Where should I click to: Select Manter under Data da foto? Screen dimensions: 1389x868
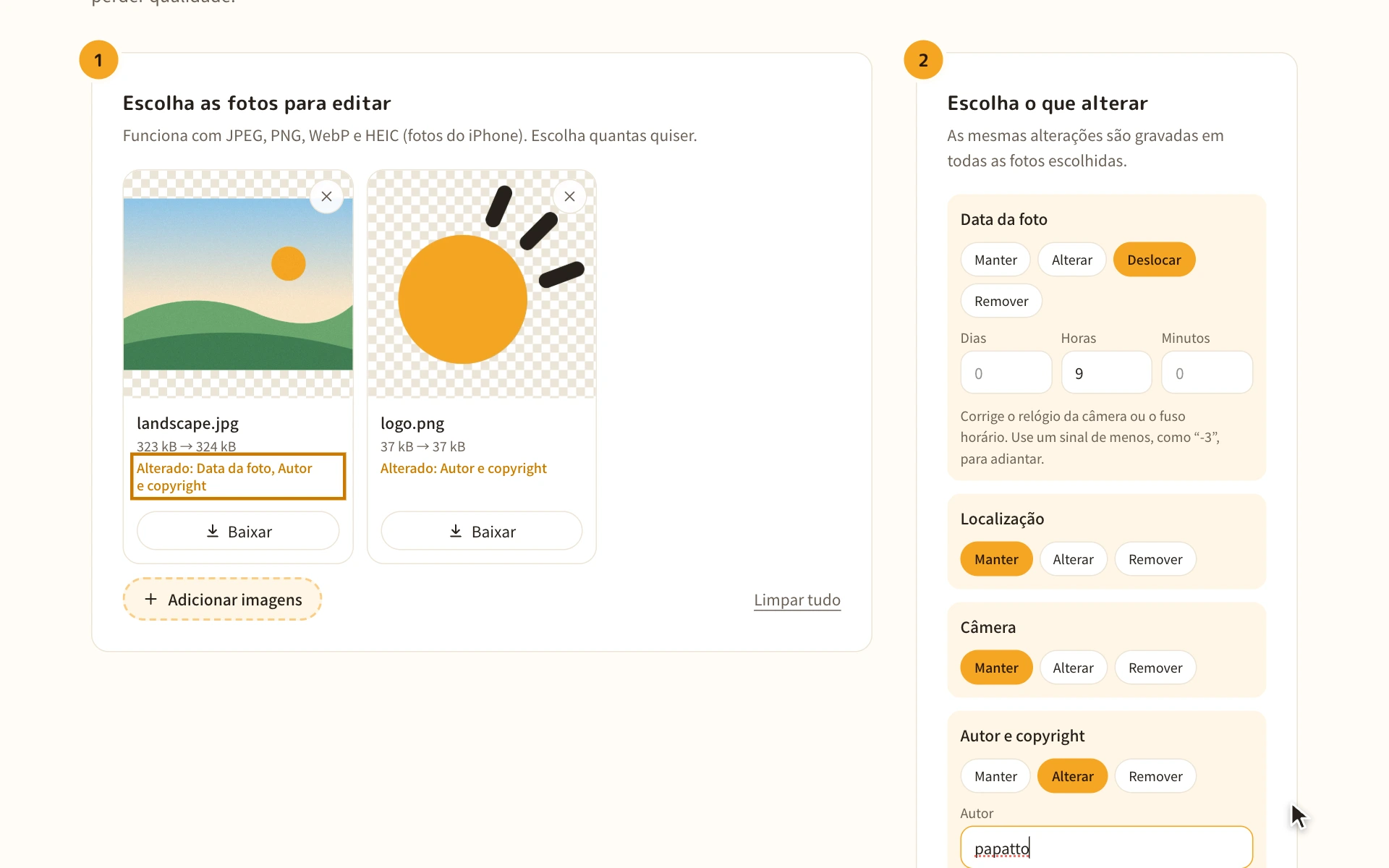pyautogui.click(x=995, y=260)
